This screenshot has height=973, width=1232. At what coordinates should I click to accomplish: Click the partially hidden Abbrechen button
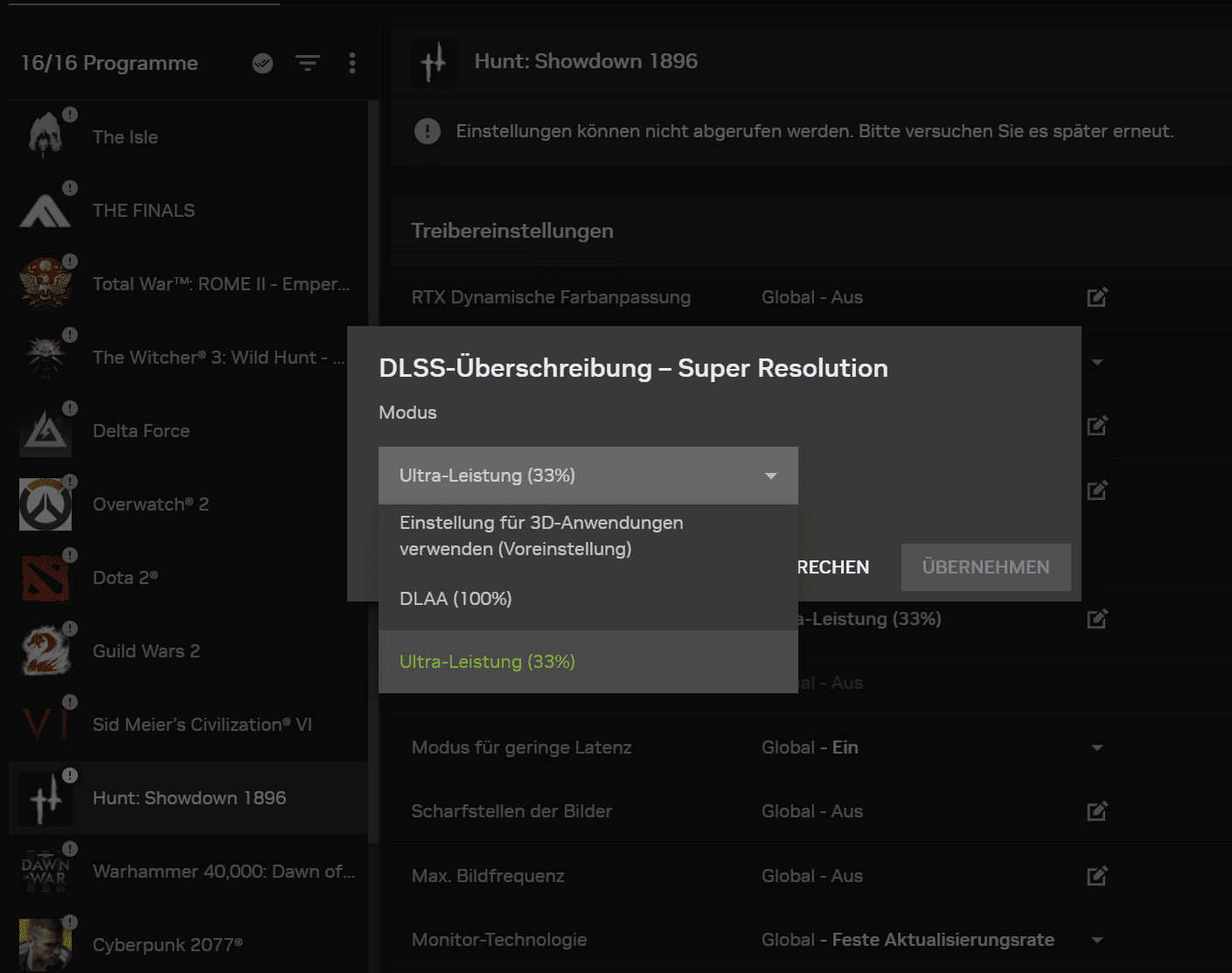click(x=833, y=567)
